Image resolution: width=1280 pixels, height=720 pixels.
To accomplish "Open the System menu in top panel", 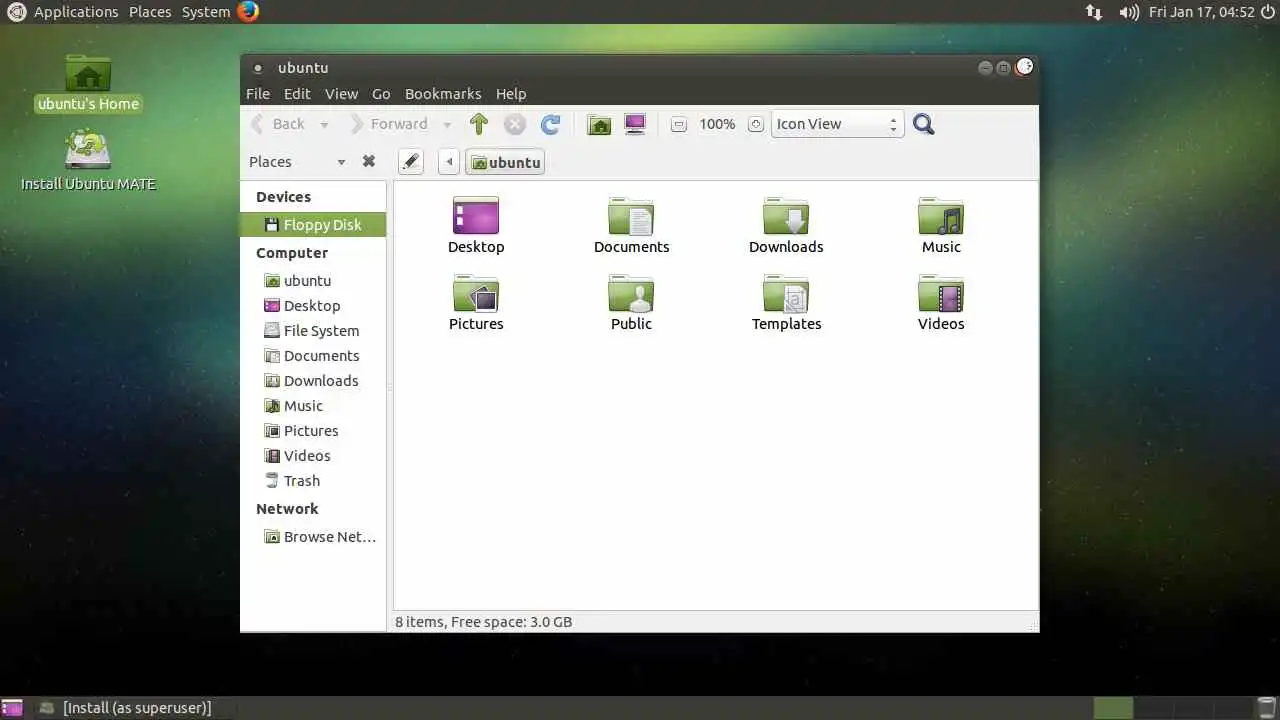I will pyautogui.click(x=206, y=12).
